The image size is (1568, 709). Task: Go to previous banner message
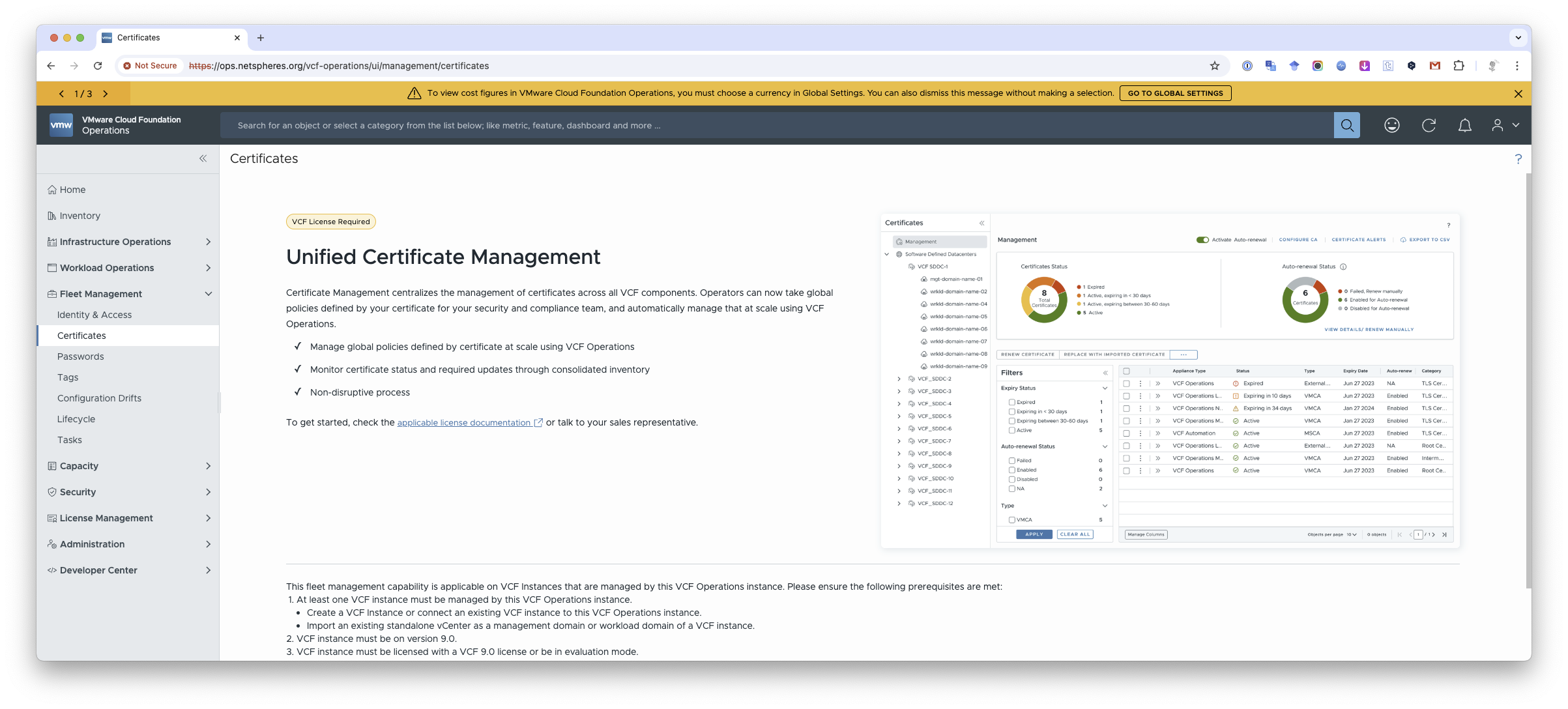point(61,94)
